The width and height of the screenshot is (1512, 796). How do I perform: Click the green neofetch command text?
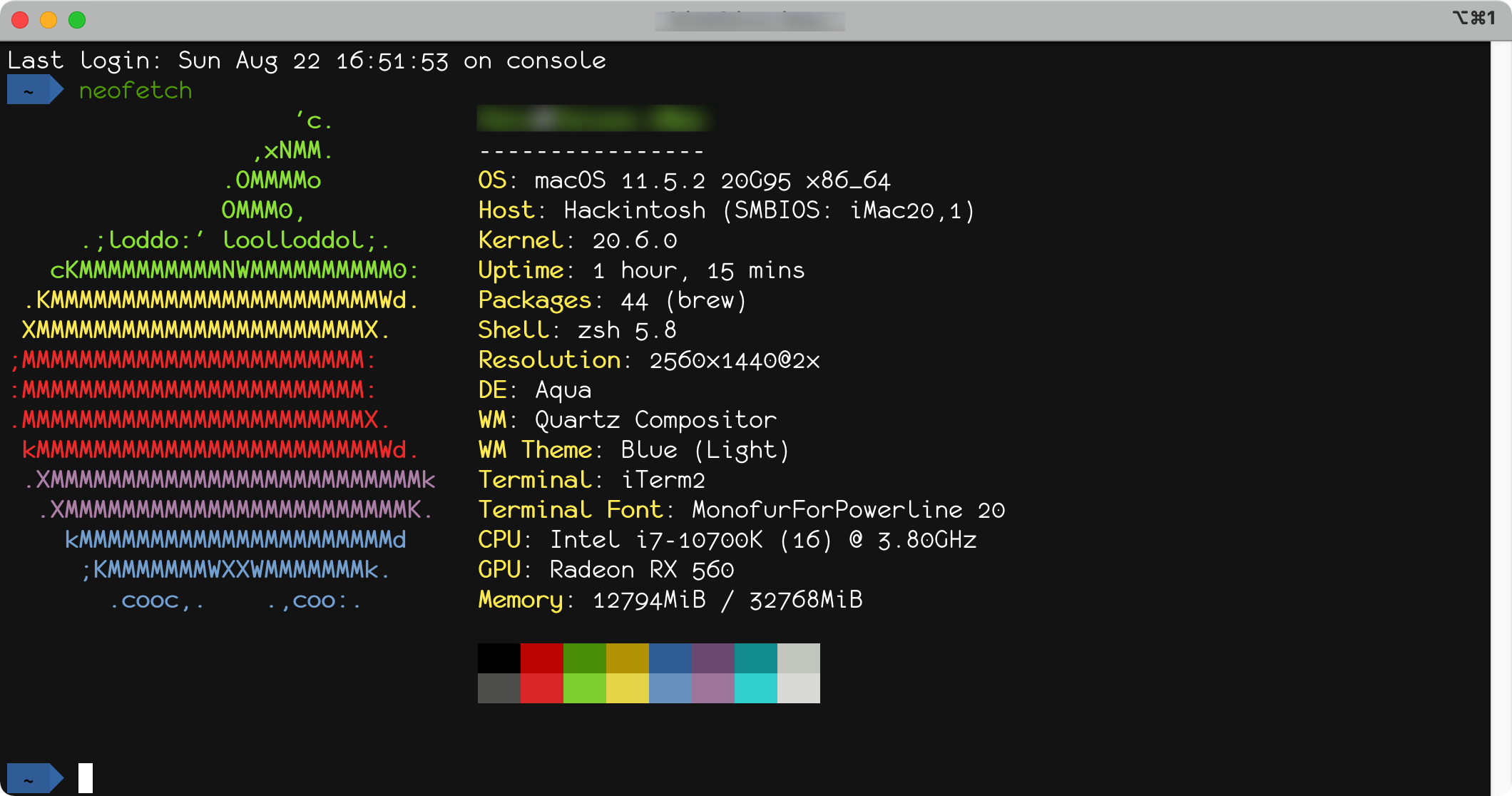[x=136, y=91]
